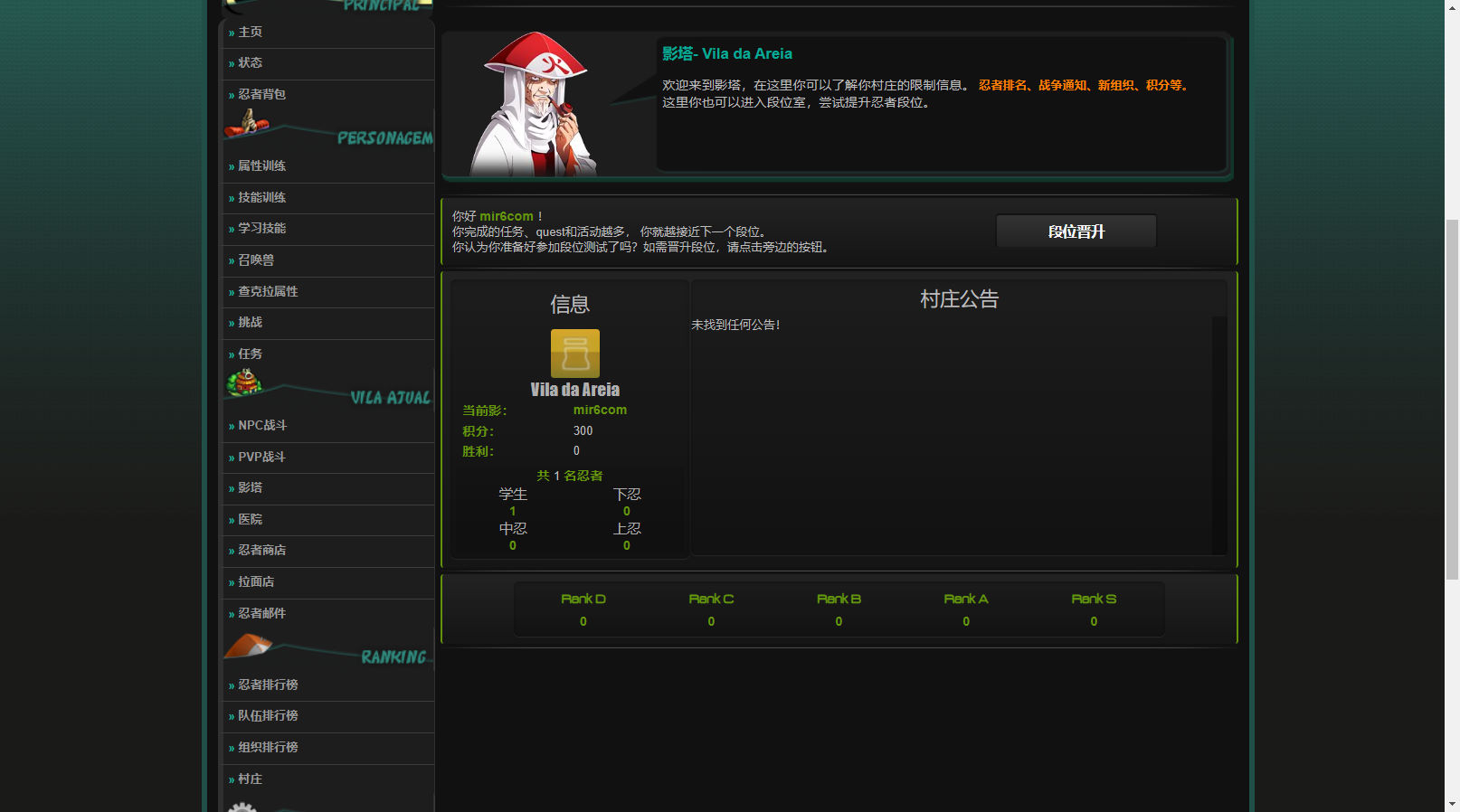
Task: Click the mir6com current Kage link
Action: [x=600, y=410]
